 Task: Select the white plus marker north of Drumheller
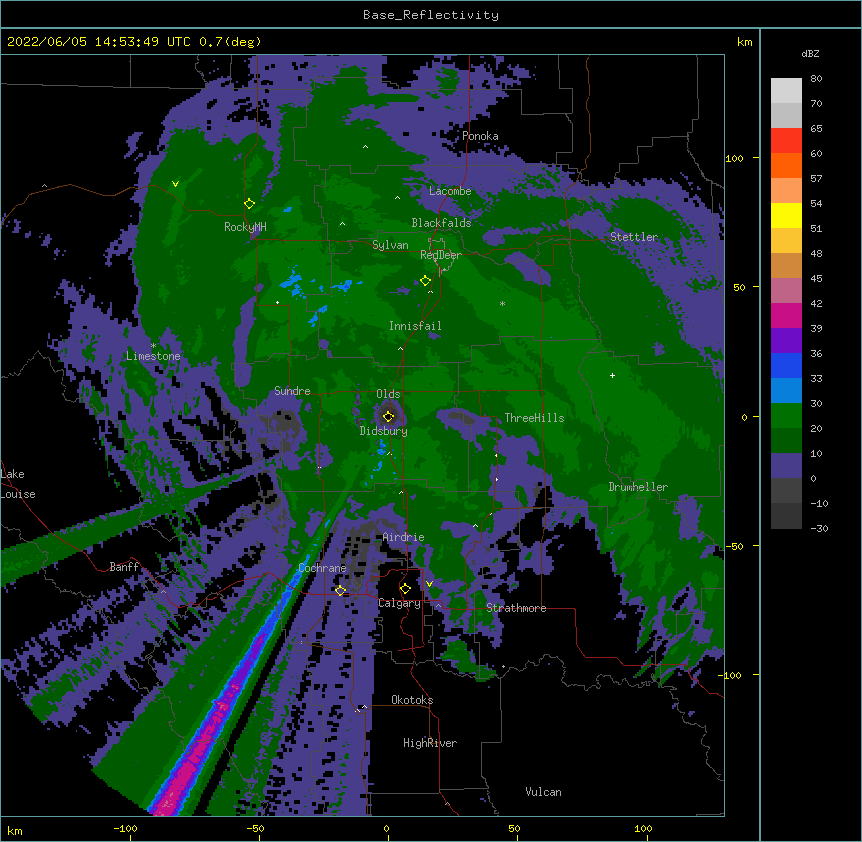612,375
